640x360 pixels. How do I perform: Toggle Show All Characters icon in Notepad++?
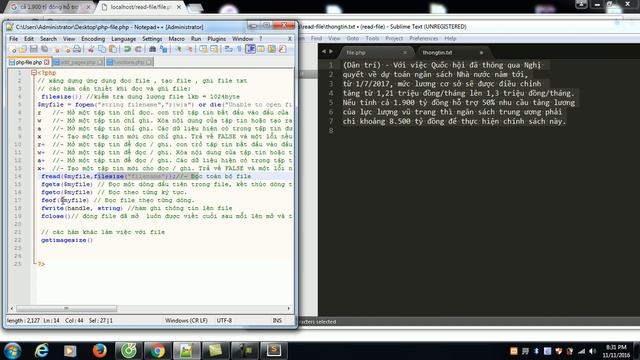[239, 49]
